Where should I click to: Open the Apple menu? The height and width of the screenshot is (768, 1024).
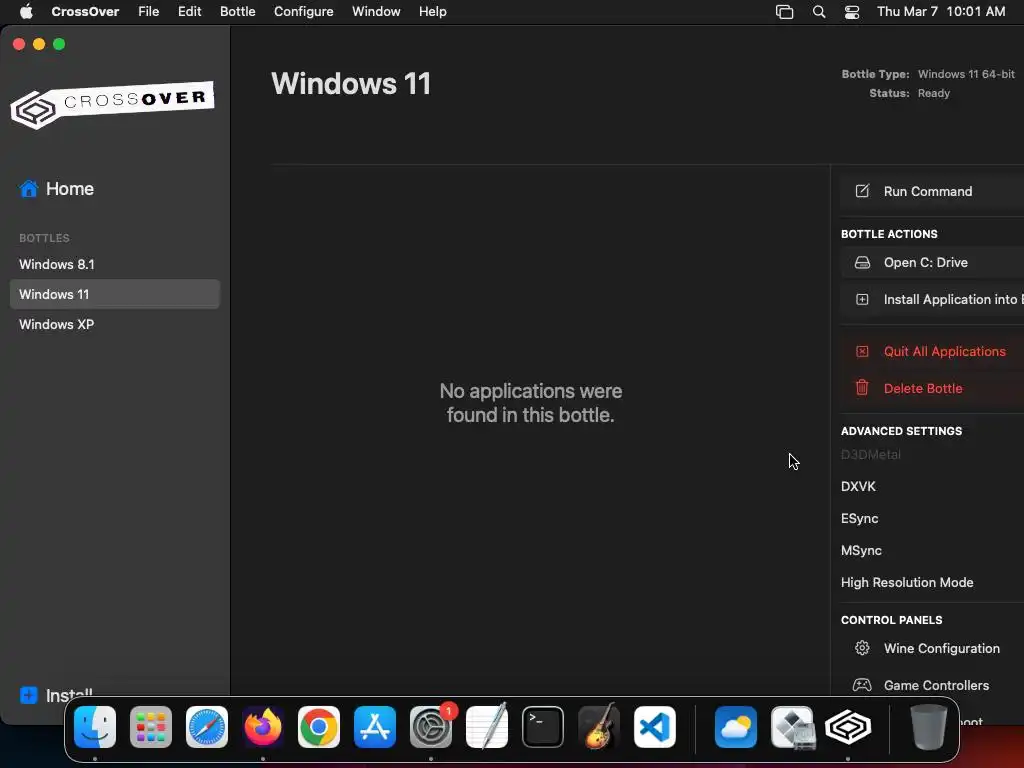coord(26,11)
